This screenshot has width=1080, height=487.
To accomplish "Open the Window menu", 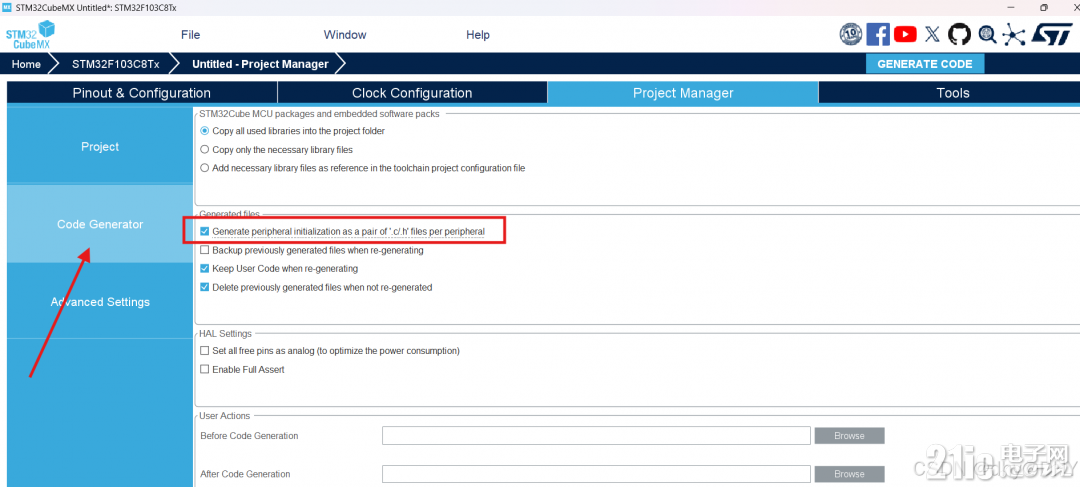I will 345,34.
